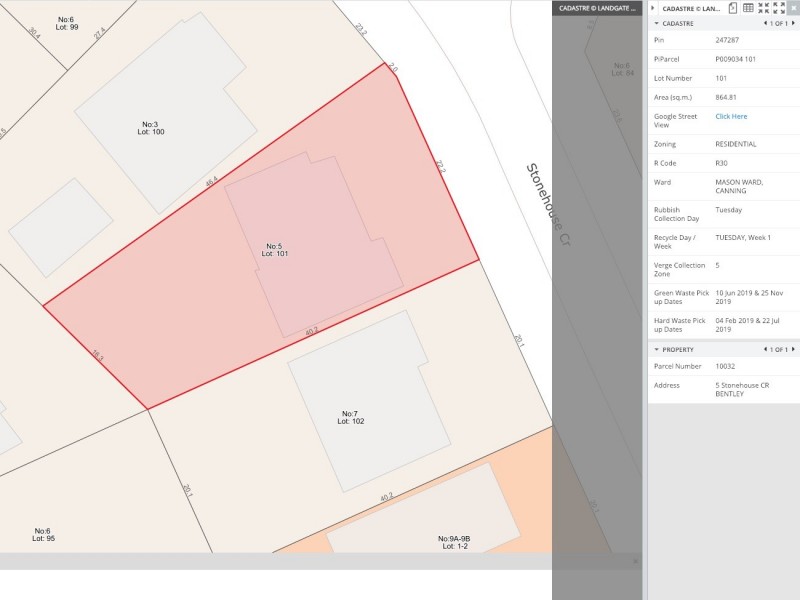Click the export document icon in panel header

pos(733,8)
